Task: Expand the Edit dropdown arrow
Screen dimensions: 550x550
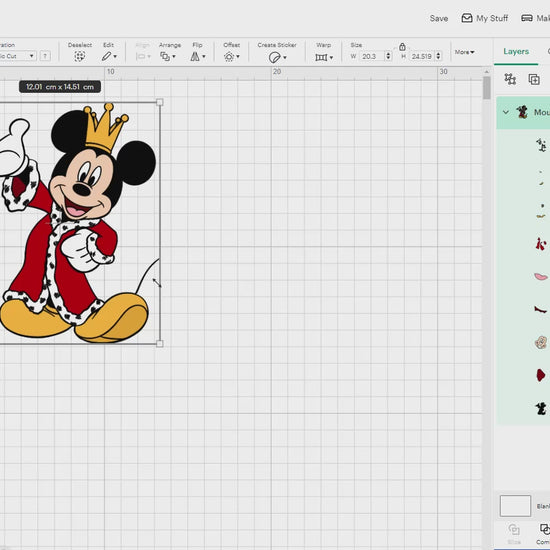Action: point(115,56)
